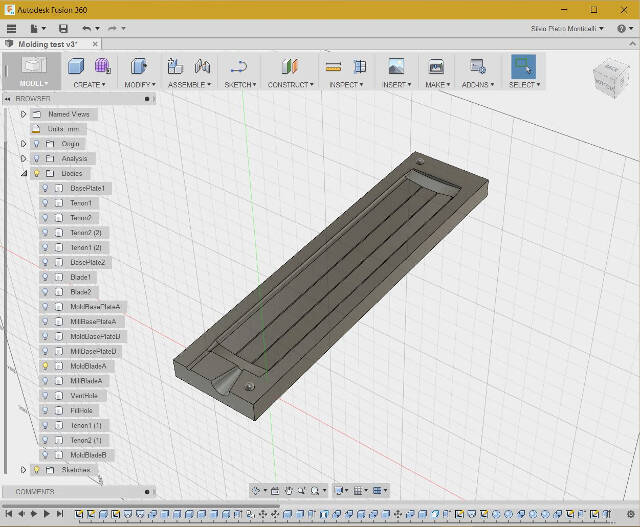
Task: Expand the Named Views node
Action: click(x=23, y=114)
